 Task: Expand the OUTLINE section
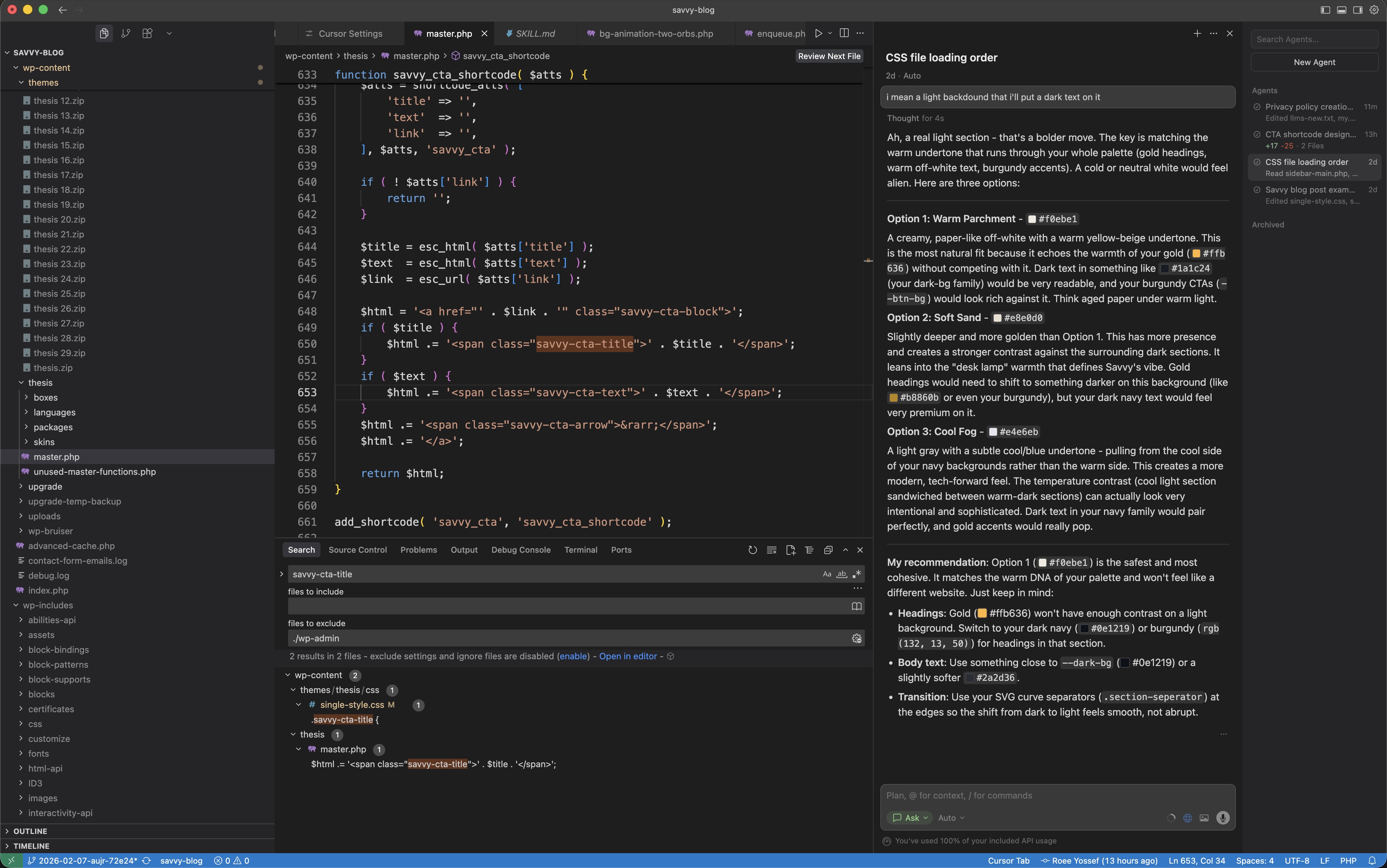click(30, 831)
